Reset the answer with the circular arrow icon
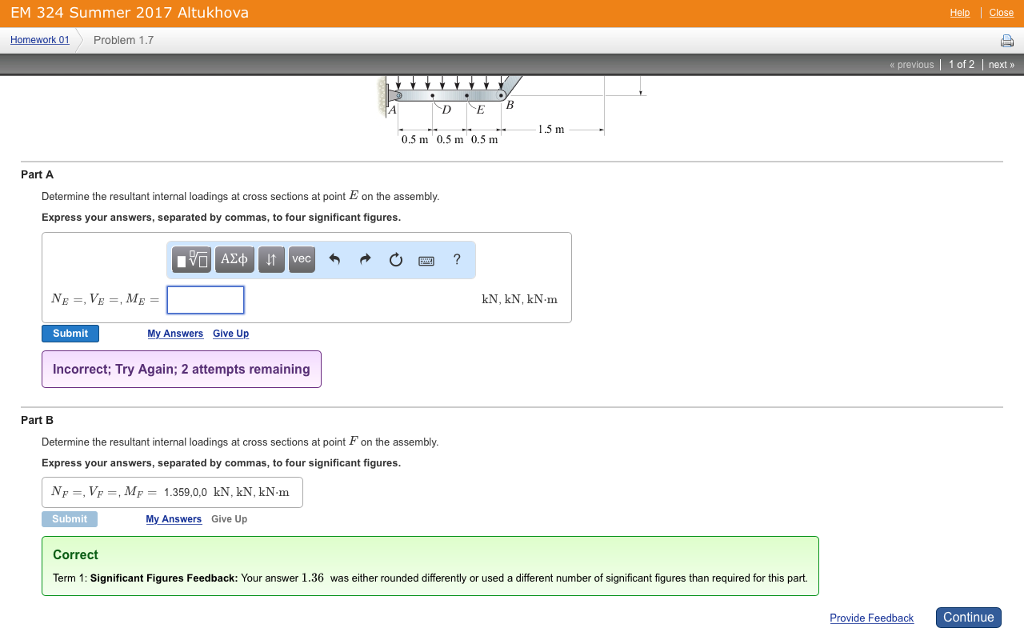Viewport: 1024px width, 640px height. tap(395, 259)
